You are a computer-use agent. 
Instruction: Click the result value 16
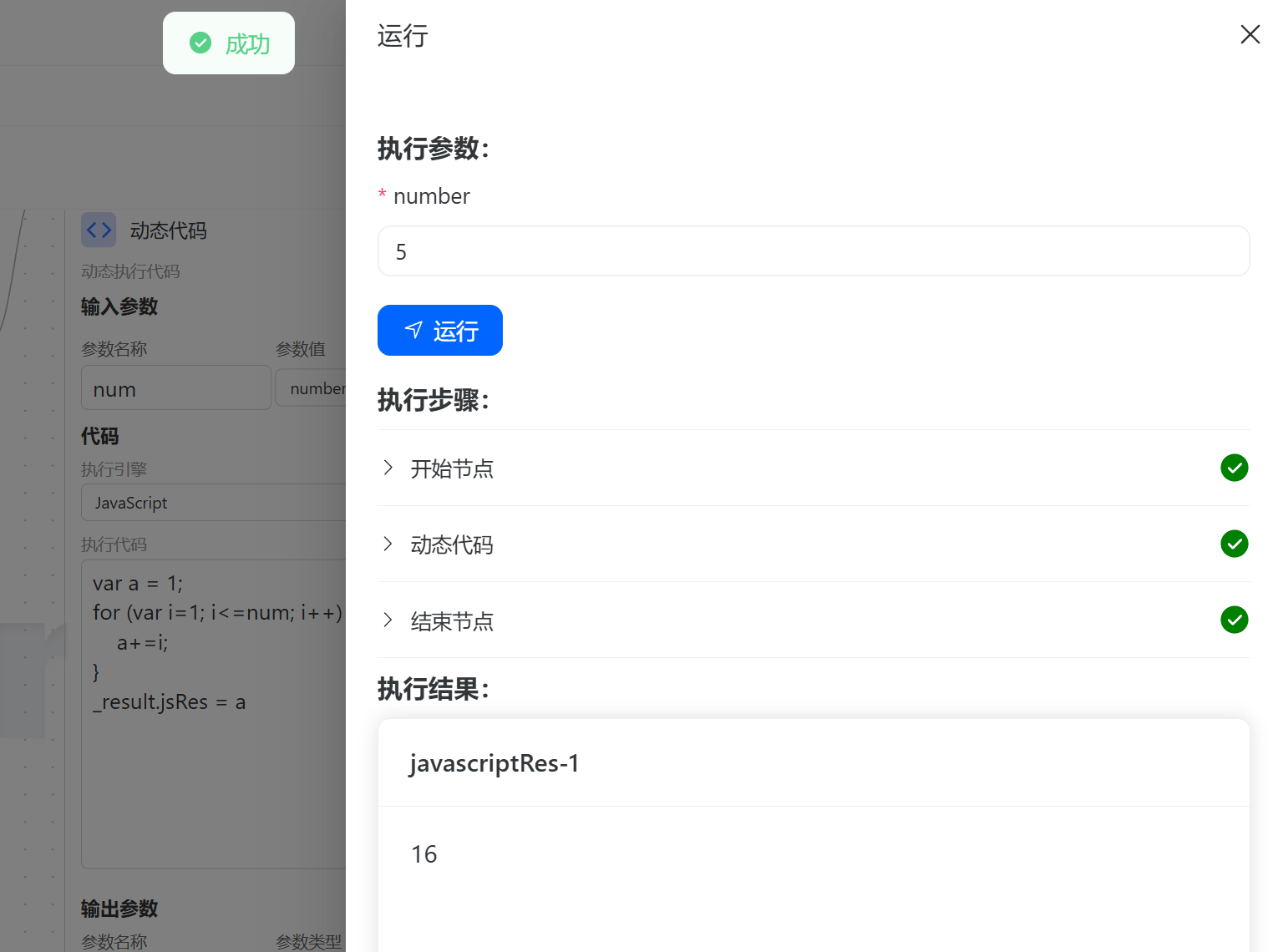click(x=424, y=854)
